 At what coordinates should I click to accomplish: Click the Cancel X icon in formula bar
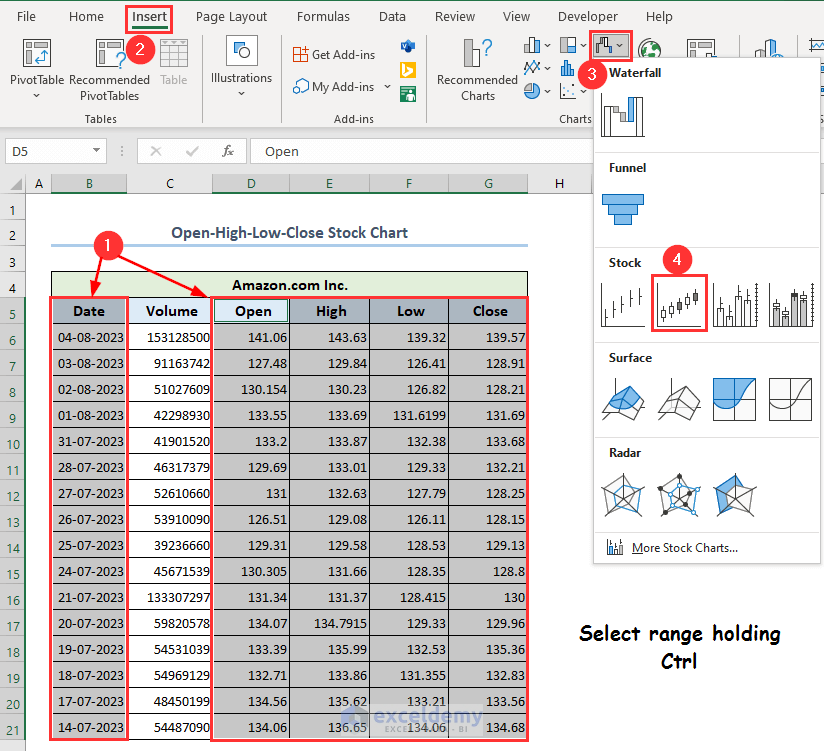point(156,151)
